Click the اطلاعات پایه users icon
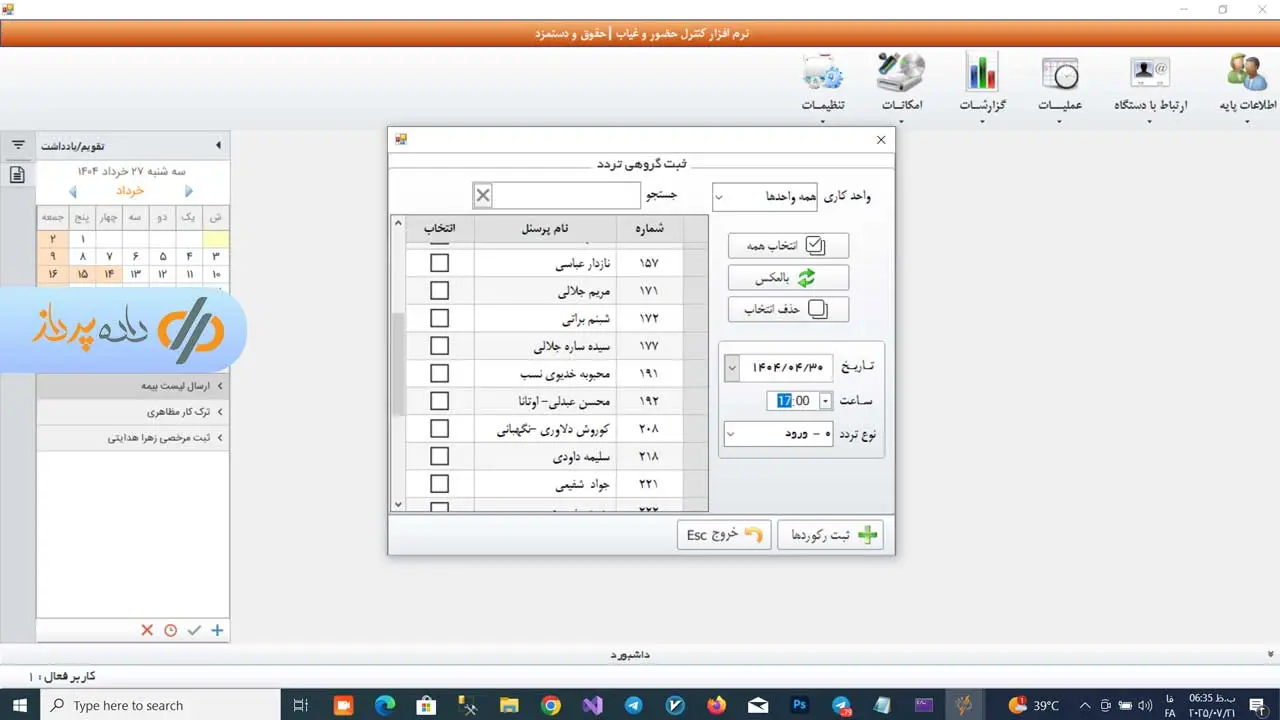The image size is (1280, 720). (1246, 74)
